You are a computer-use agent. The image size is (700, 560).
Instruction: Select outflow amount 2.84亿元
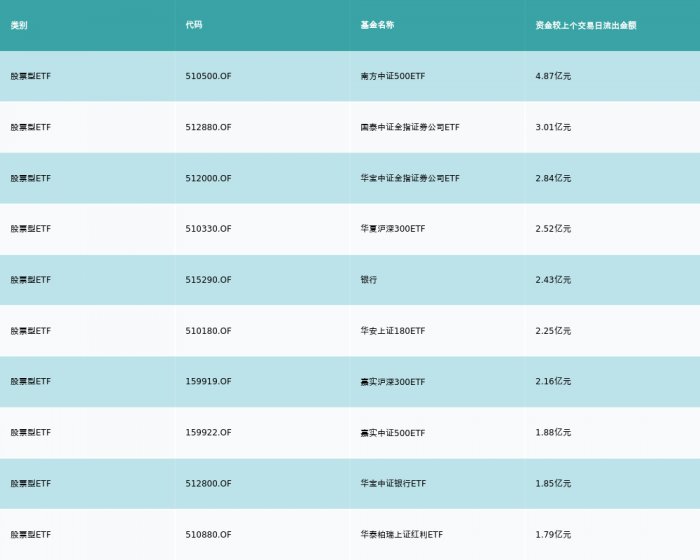coord(553,178)
